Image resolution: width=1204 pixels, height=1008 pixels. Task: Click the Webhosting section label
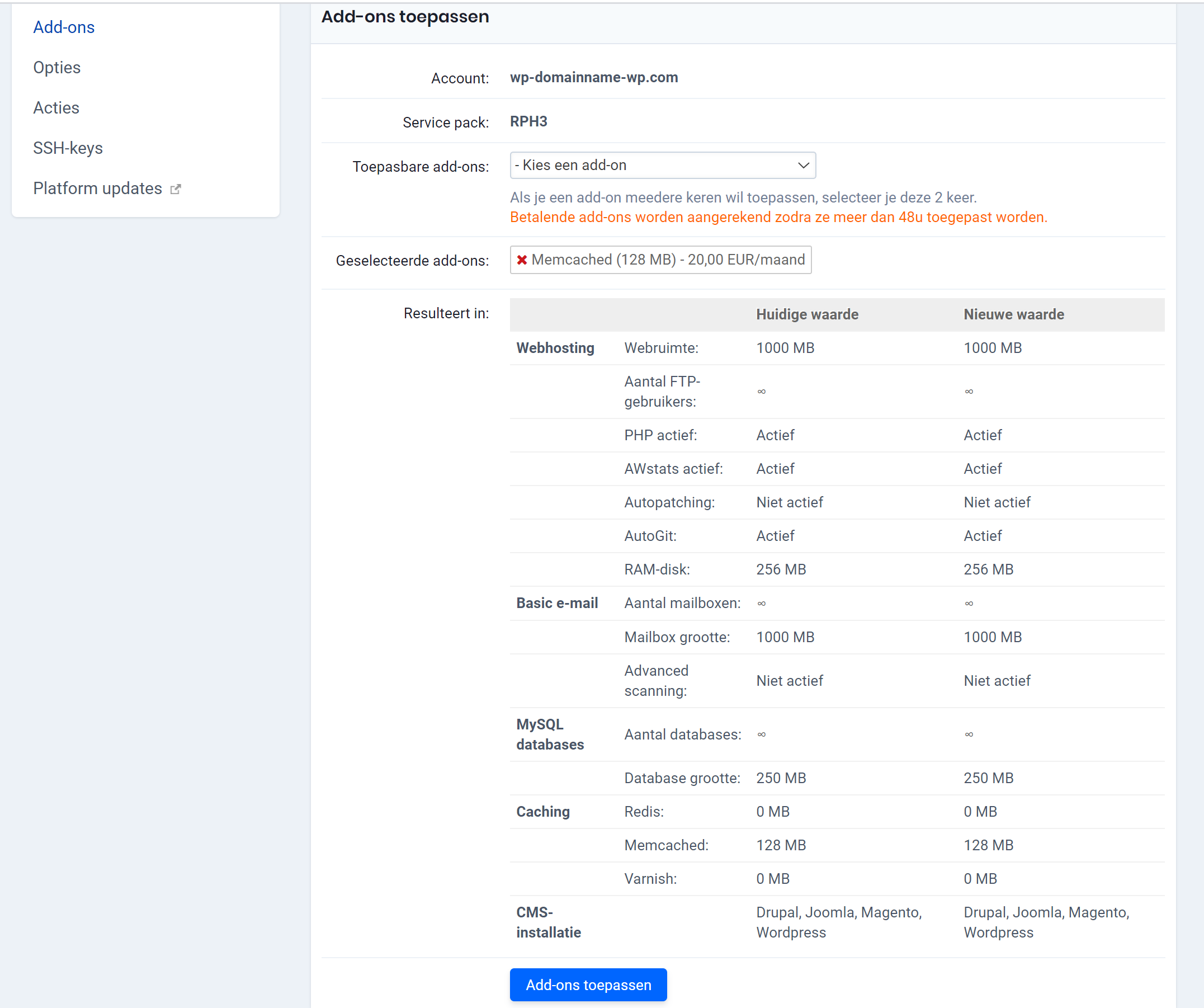[x=554, y=348]
